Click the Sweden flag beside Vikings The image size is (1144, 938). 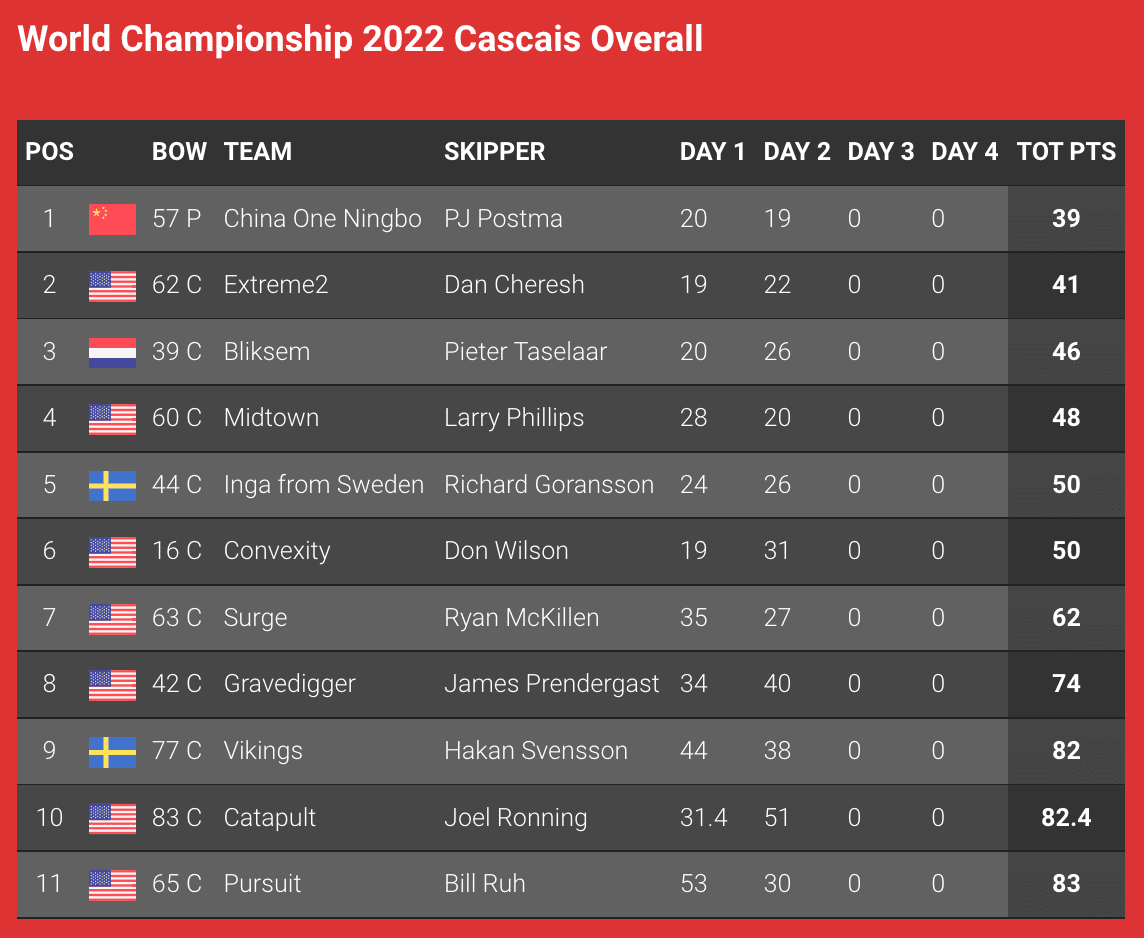[112, 752]
